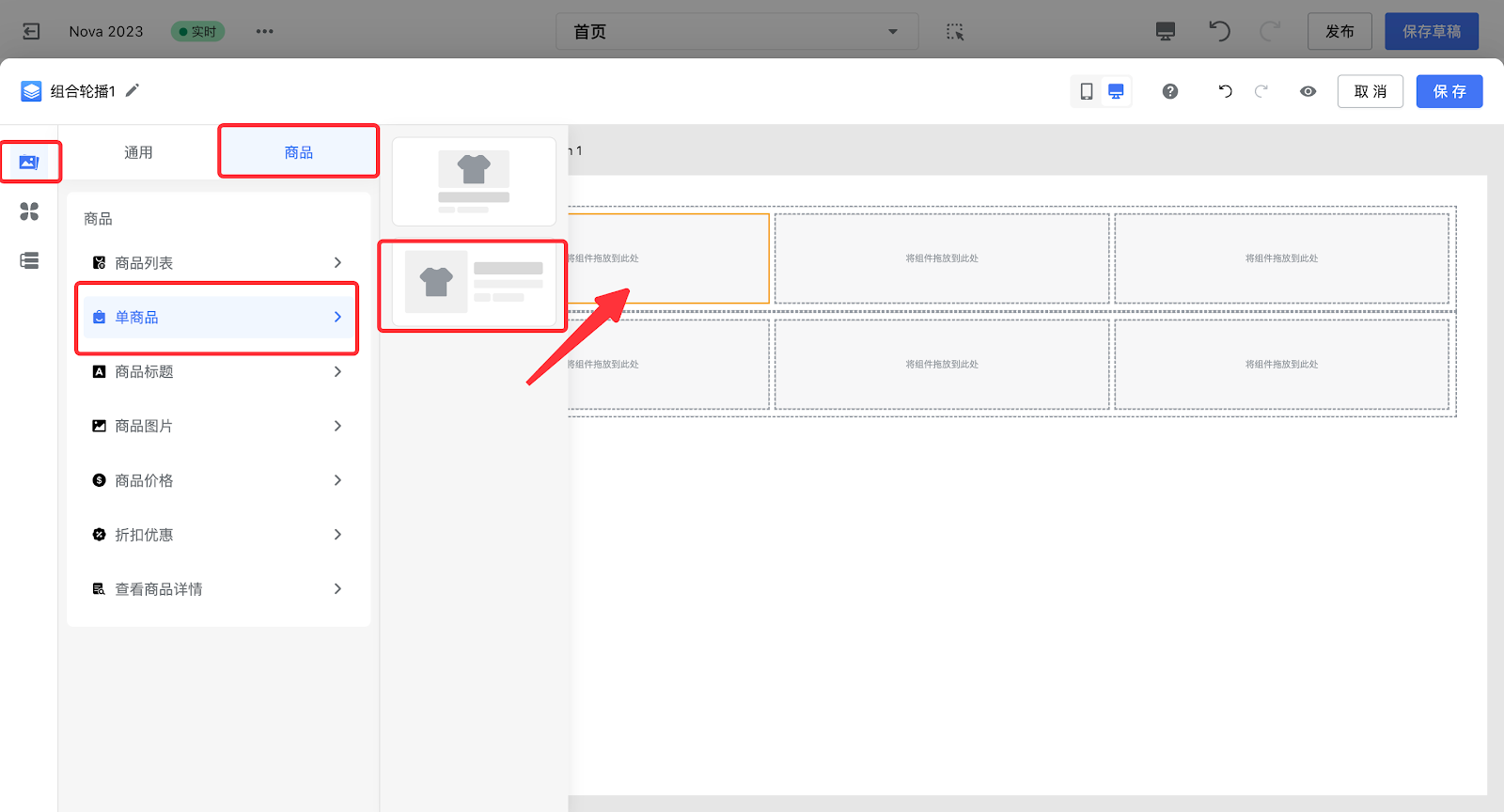Screen dimensions: 1504x812
Task: Click the pencil icon to rename 组合轮播1
Action: 133,90
